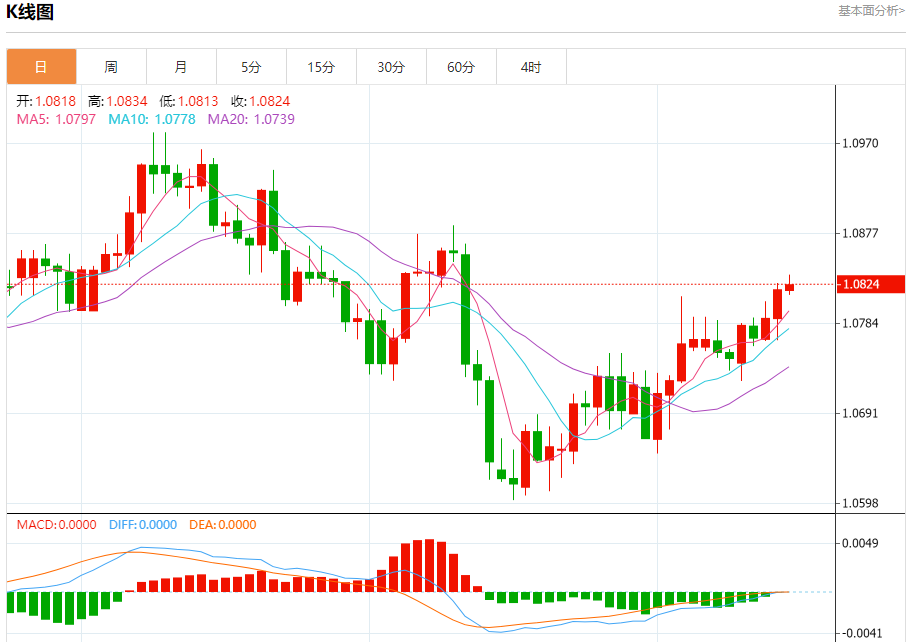Click the 收:1.0824 close price value
909x642 pixels.
click(x=260, y=101)
